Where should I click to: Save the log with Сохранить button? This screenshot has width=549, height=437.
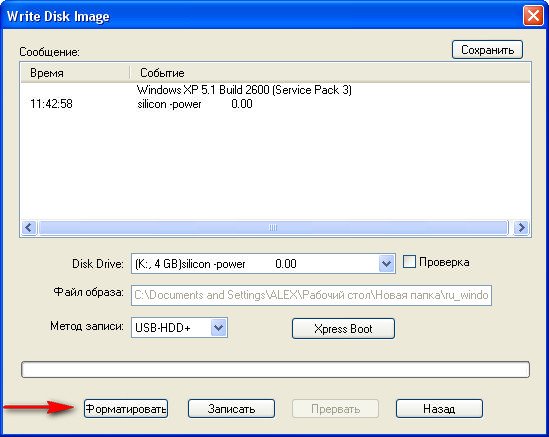click(x=487, y=50)
